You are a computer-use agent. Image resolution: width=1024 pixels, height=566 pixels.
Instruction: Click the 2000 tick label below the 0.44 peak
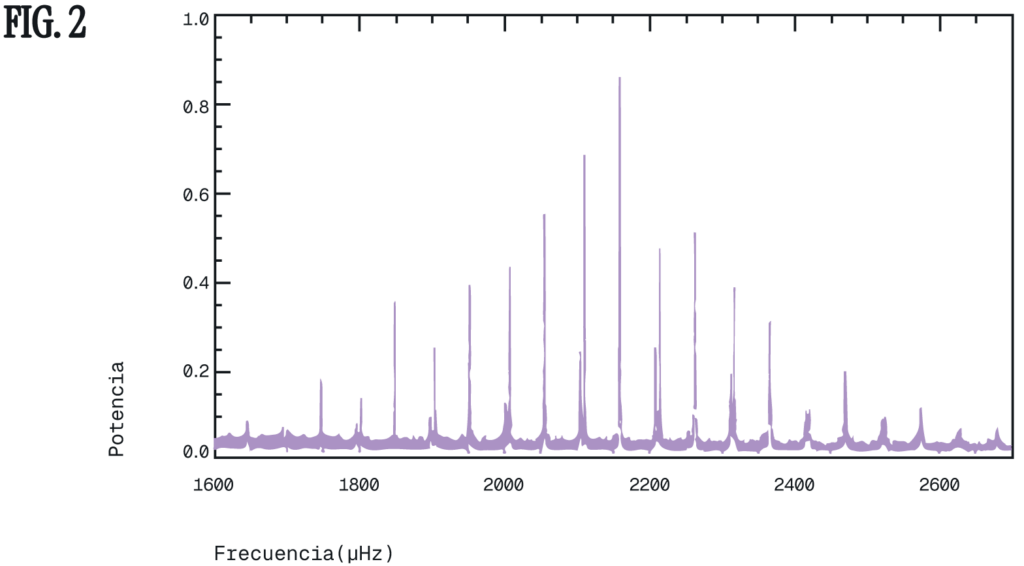[504, 486]
